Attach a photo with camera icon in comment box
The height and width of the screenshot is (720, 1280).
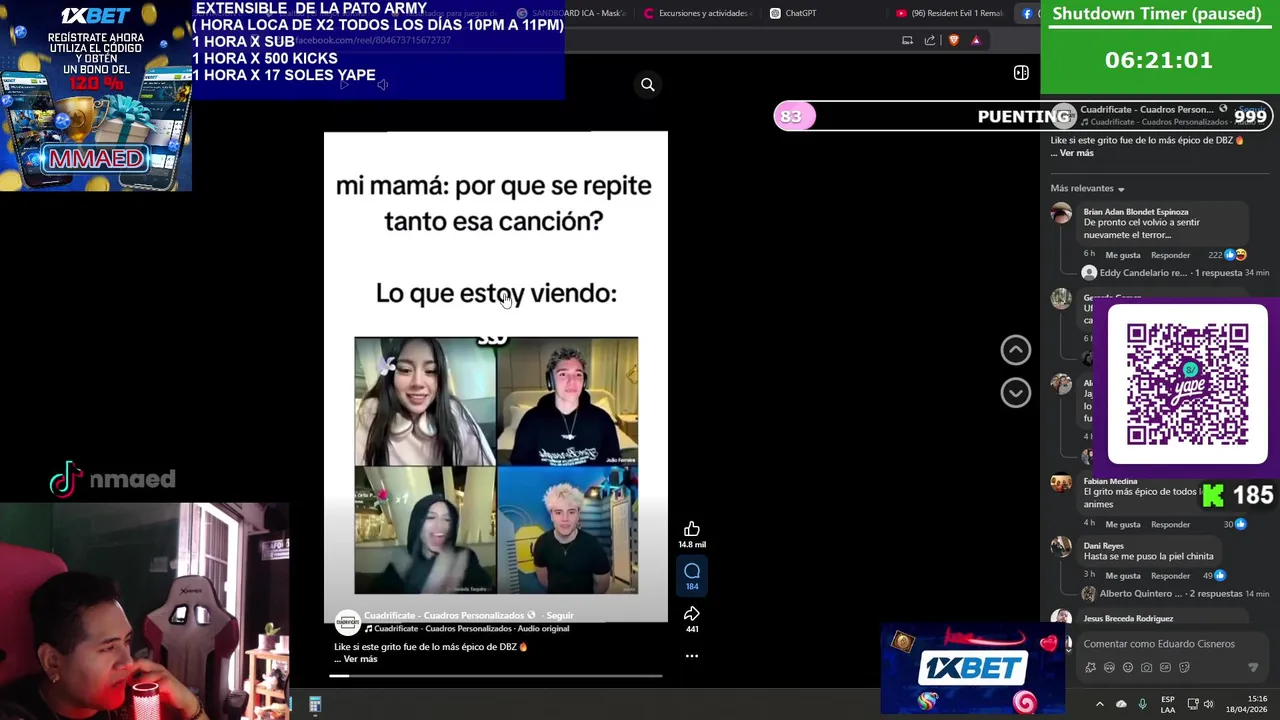point(1146,667)
